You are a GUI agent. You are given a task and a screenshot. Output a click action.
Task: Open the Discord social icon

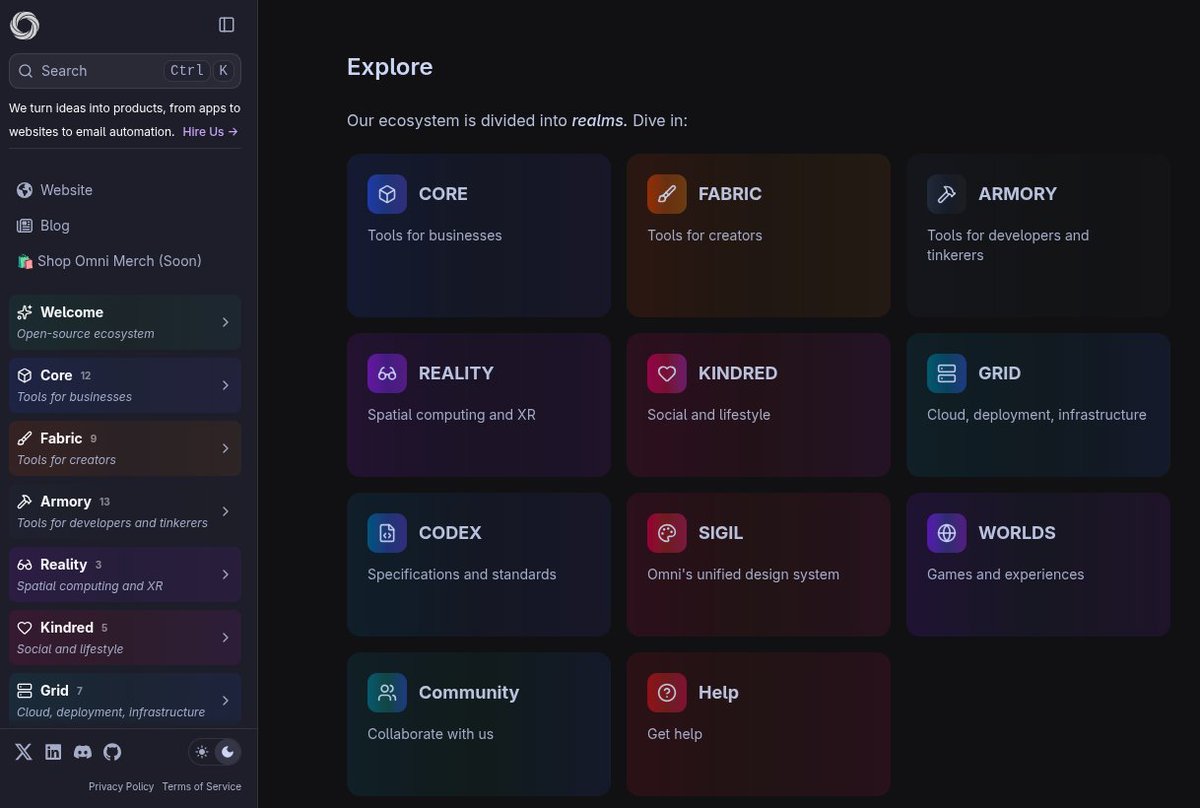tap(83, 752)
